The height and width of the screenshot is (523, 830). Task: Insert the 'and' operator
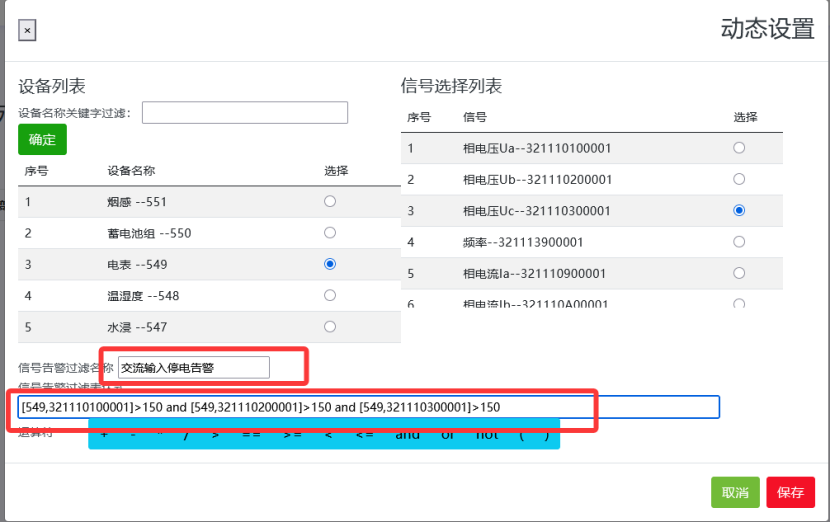407,435
